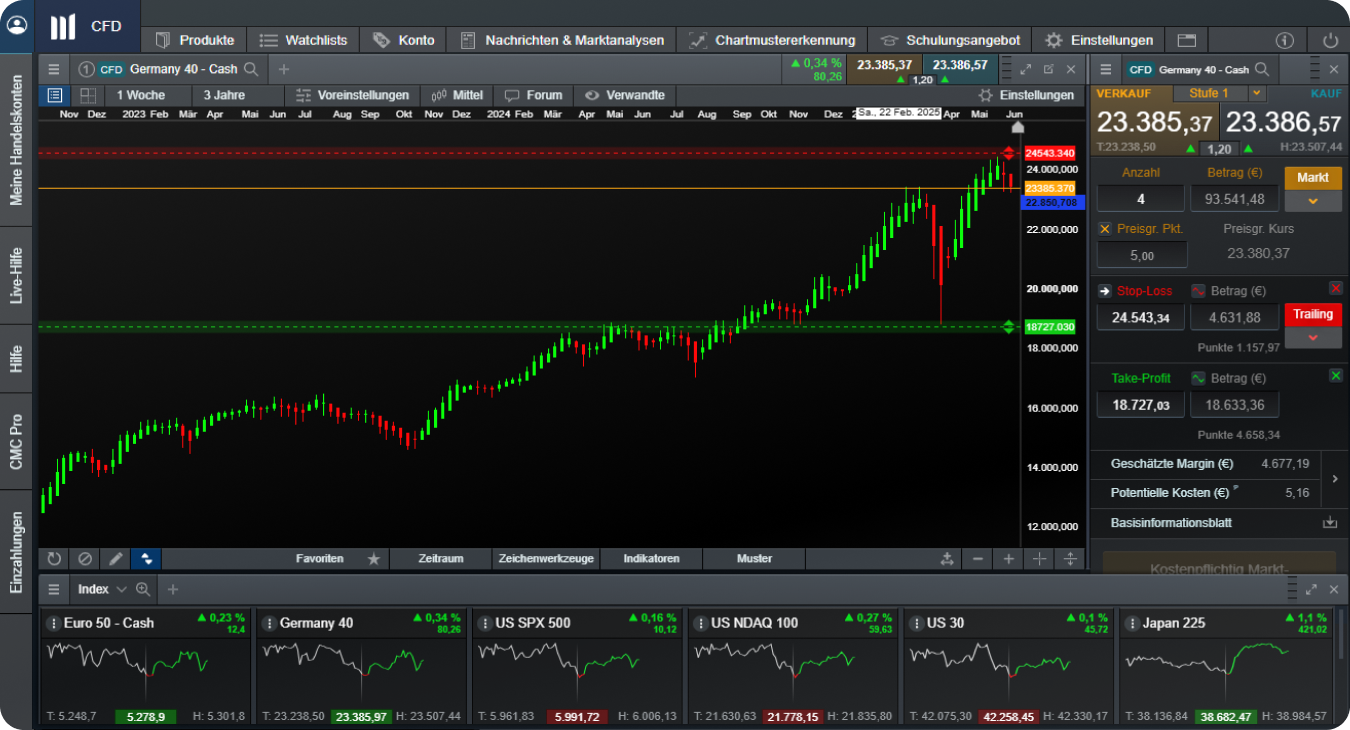1350x730 pixels.
Task: Expand the Trailing stop-loss dropdown
Action: (x=1312, y=338)
